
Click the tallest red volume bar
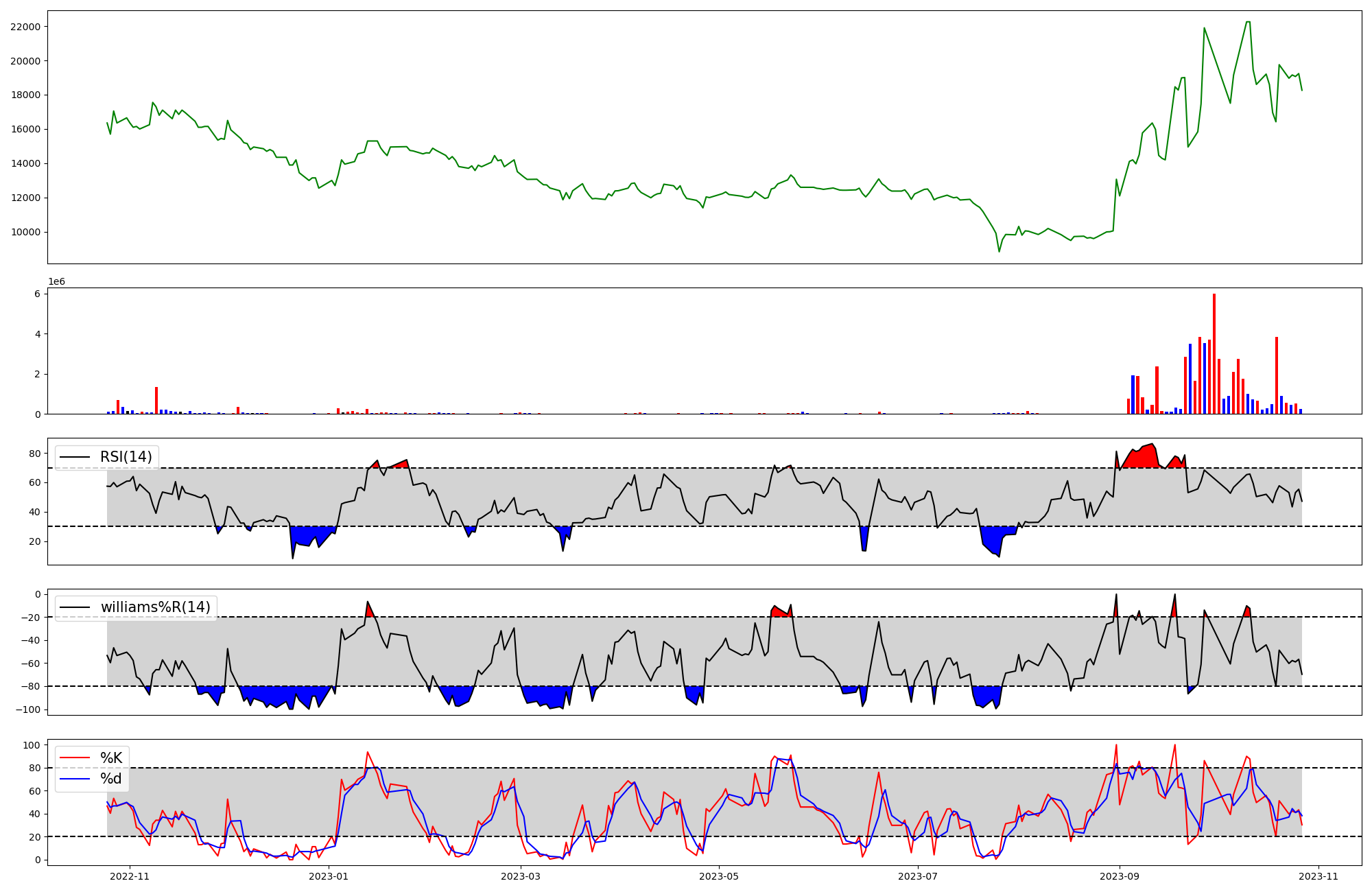pyautogui.click(x=1214, y=353)
